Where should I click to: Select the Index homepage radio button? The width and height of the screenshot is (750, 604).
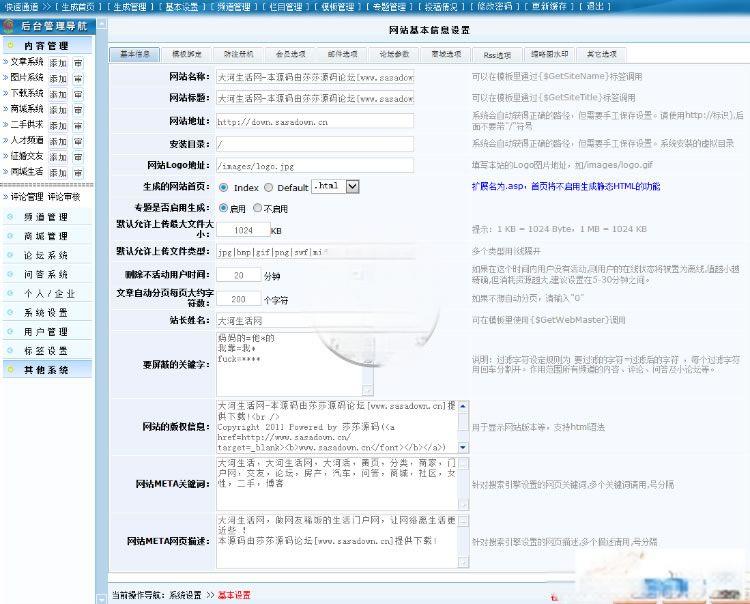pyautogui.click(x=223, y=187)
